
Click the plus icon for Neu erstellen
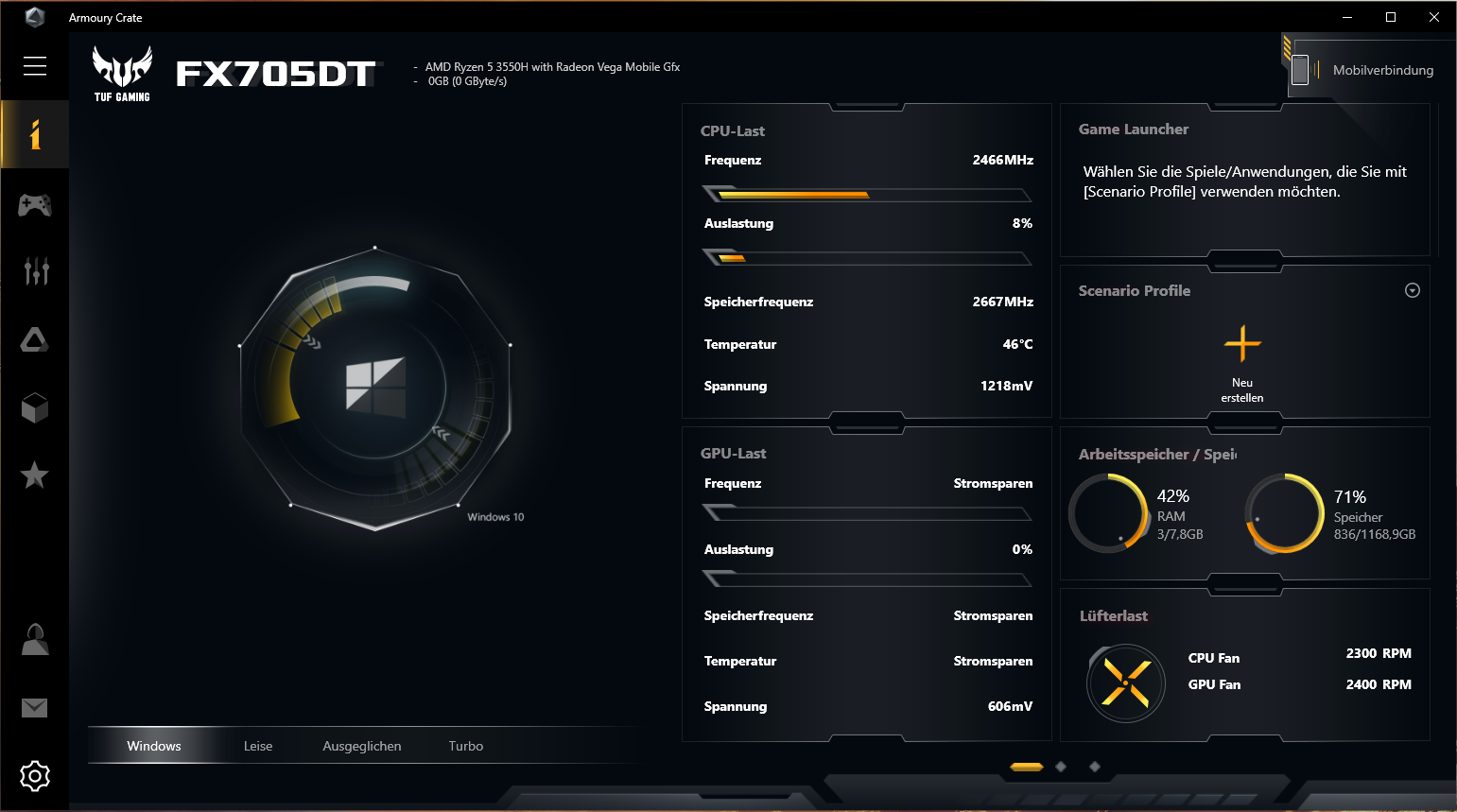[1242, 344]
